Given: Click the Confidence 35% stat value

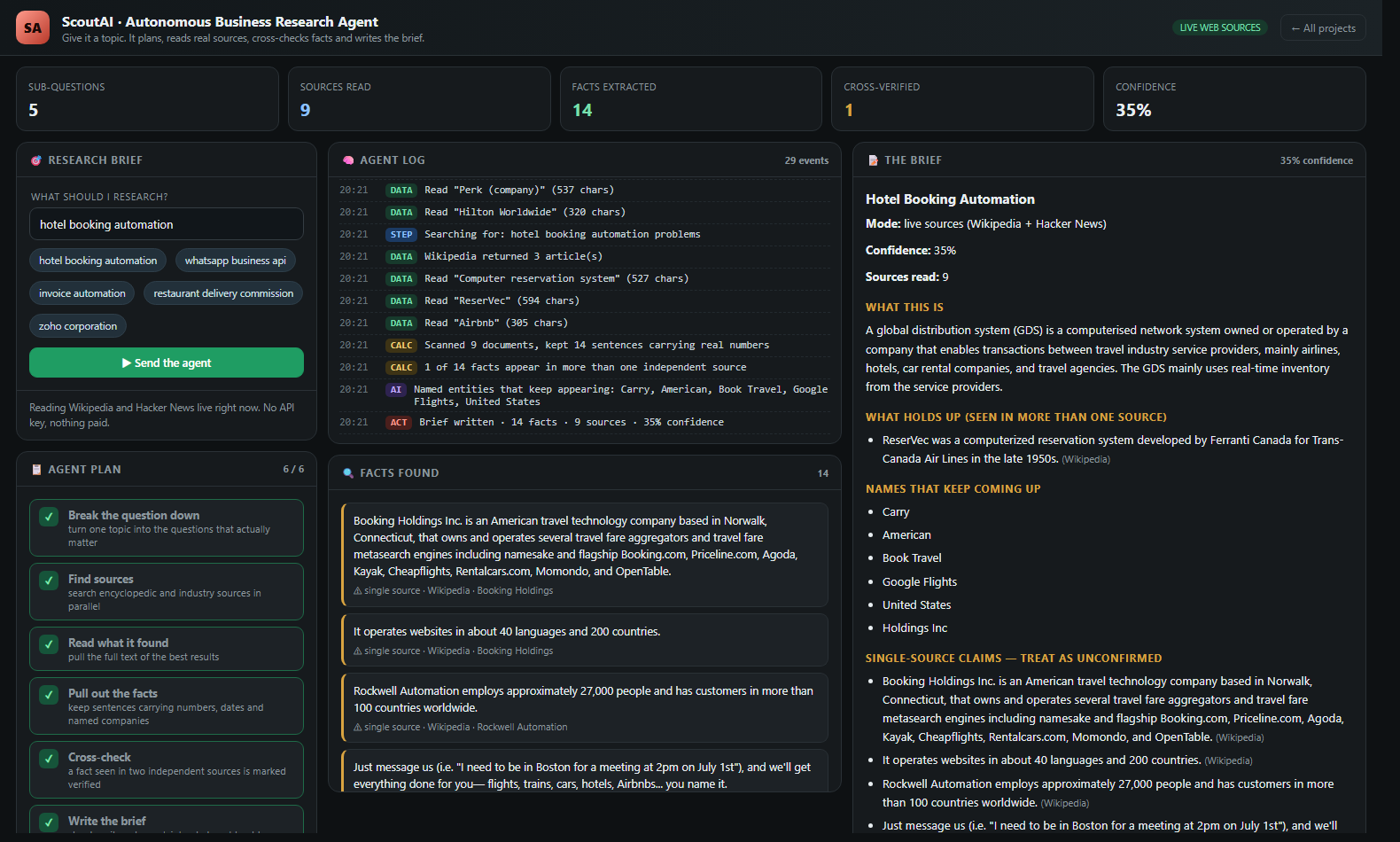Looking at the screenshot, I should point(1133,110).
